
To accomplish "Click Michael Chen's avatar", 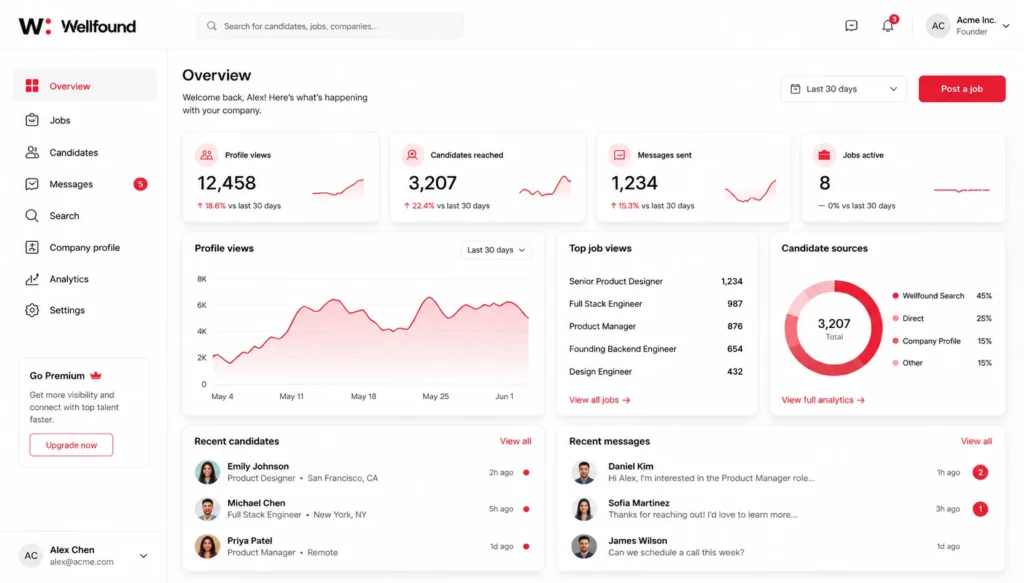I will [207, 509].
